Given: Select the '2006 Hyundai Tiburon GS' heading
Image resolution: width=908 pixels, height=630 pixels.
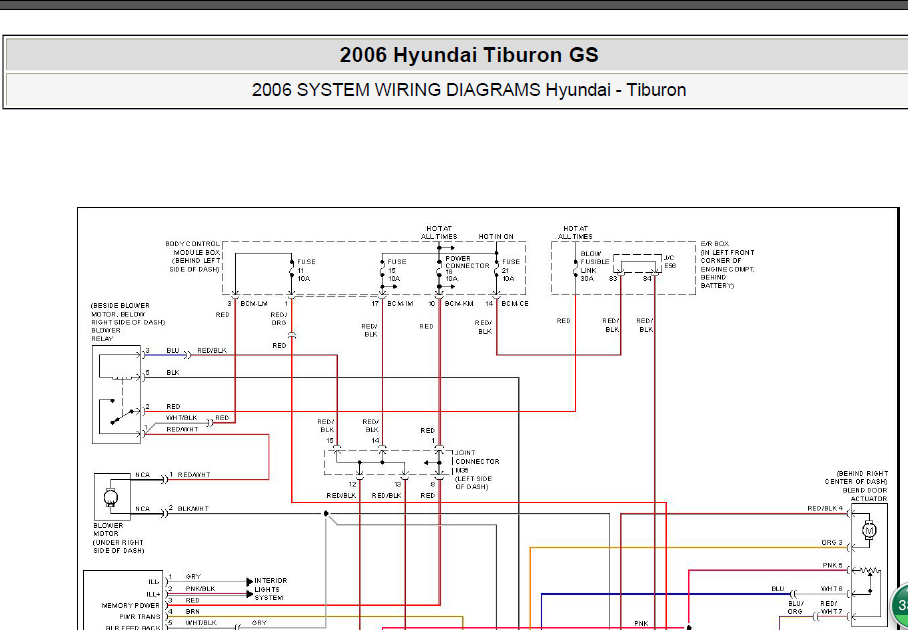Looking at the screenshot, I should point(469,55).
